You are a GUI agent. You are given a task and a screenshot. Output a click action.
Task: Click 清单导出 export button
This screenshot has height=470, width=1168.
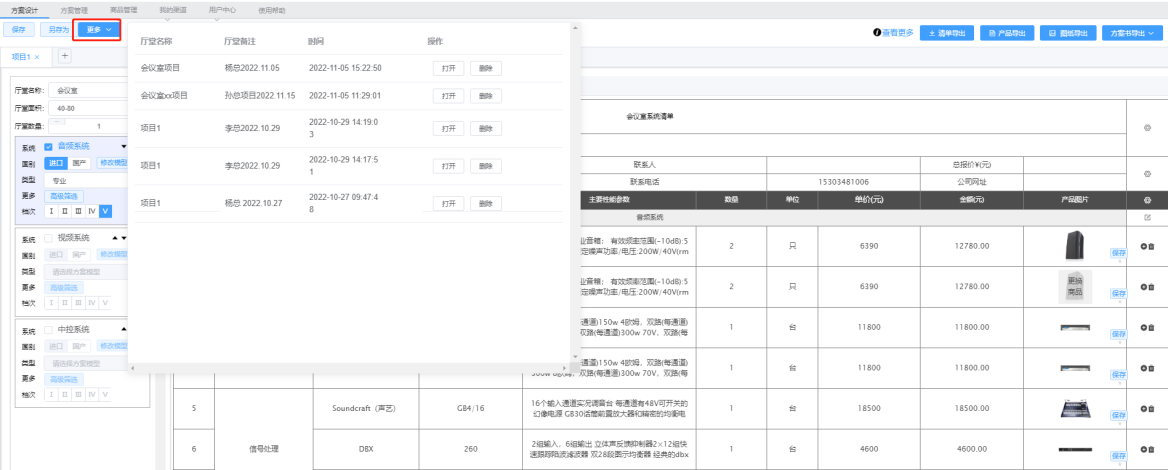[x=947, y=34]
